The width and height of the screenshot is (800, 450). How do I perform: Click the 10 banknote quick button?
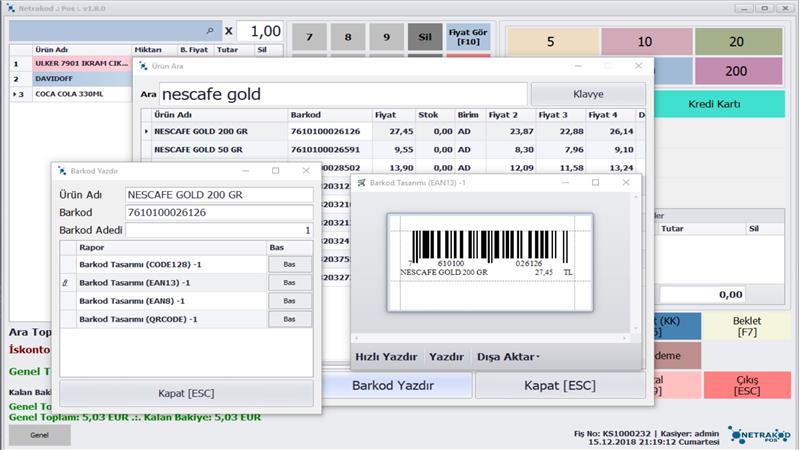[645, 42]
